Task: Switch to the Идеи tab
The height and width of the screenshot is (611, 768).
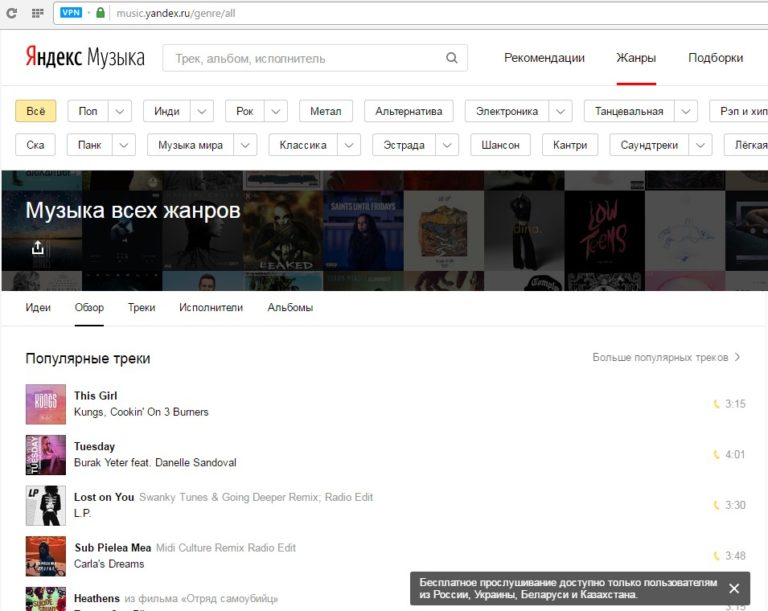Action: (38, 308)
